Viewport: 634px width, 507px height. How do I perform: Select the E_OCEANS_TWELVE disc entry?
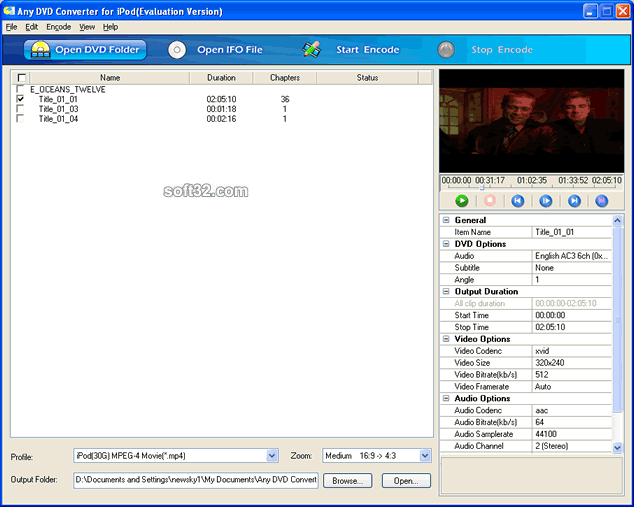68,89
